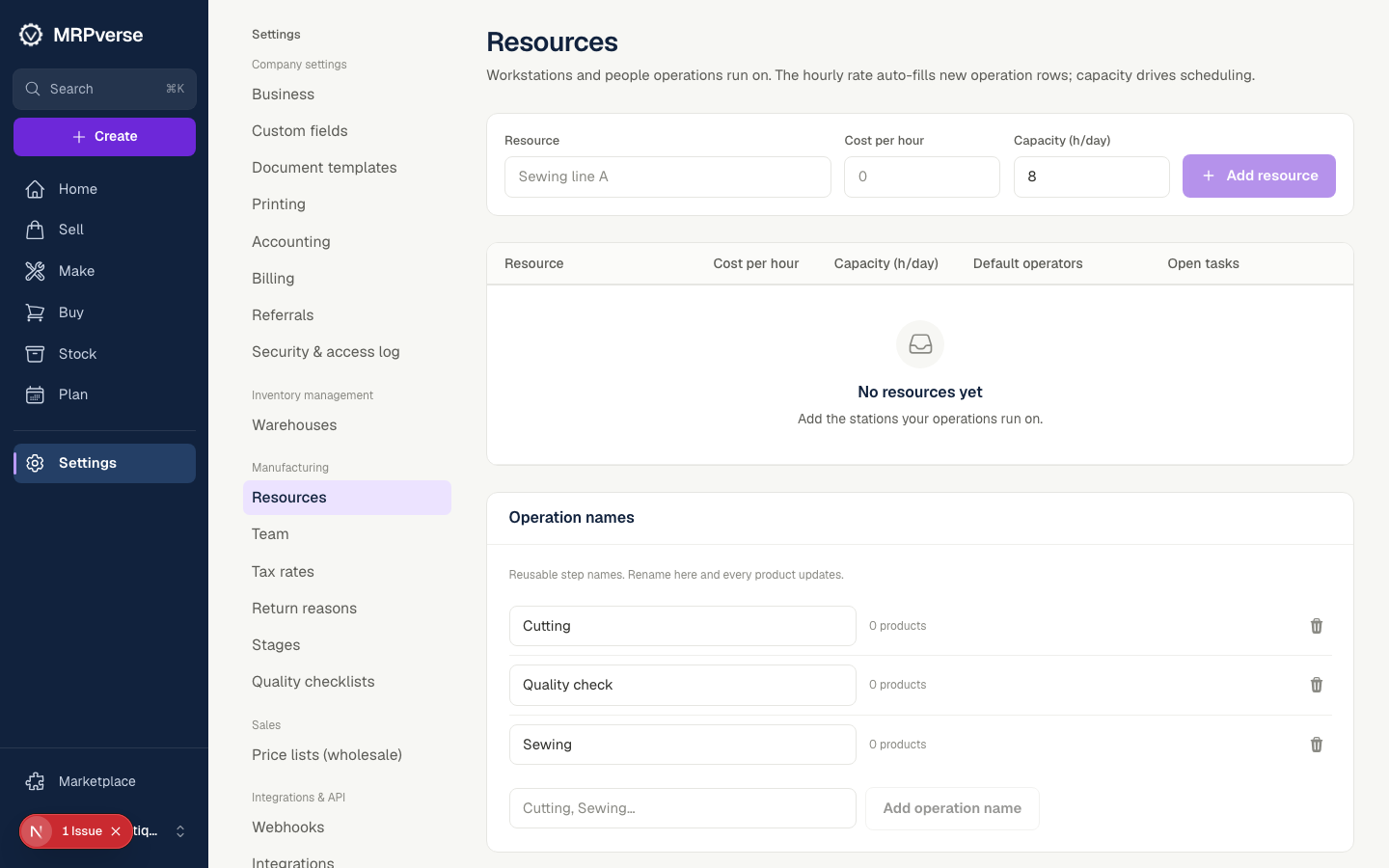
Task: Click the Open tasks column header
Action: [1203, 263]
